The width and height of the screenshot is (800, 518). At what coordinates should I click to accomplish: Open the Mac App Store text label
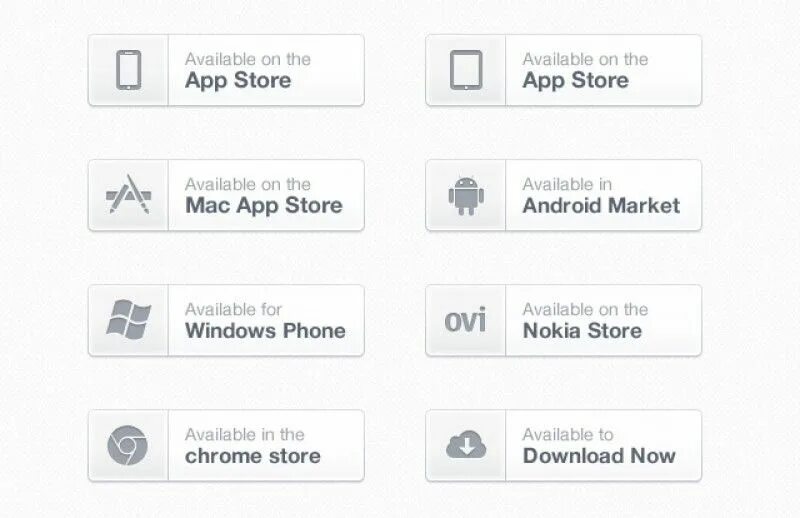click(x=264, y=206)
